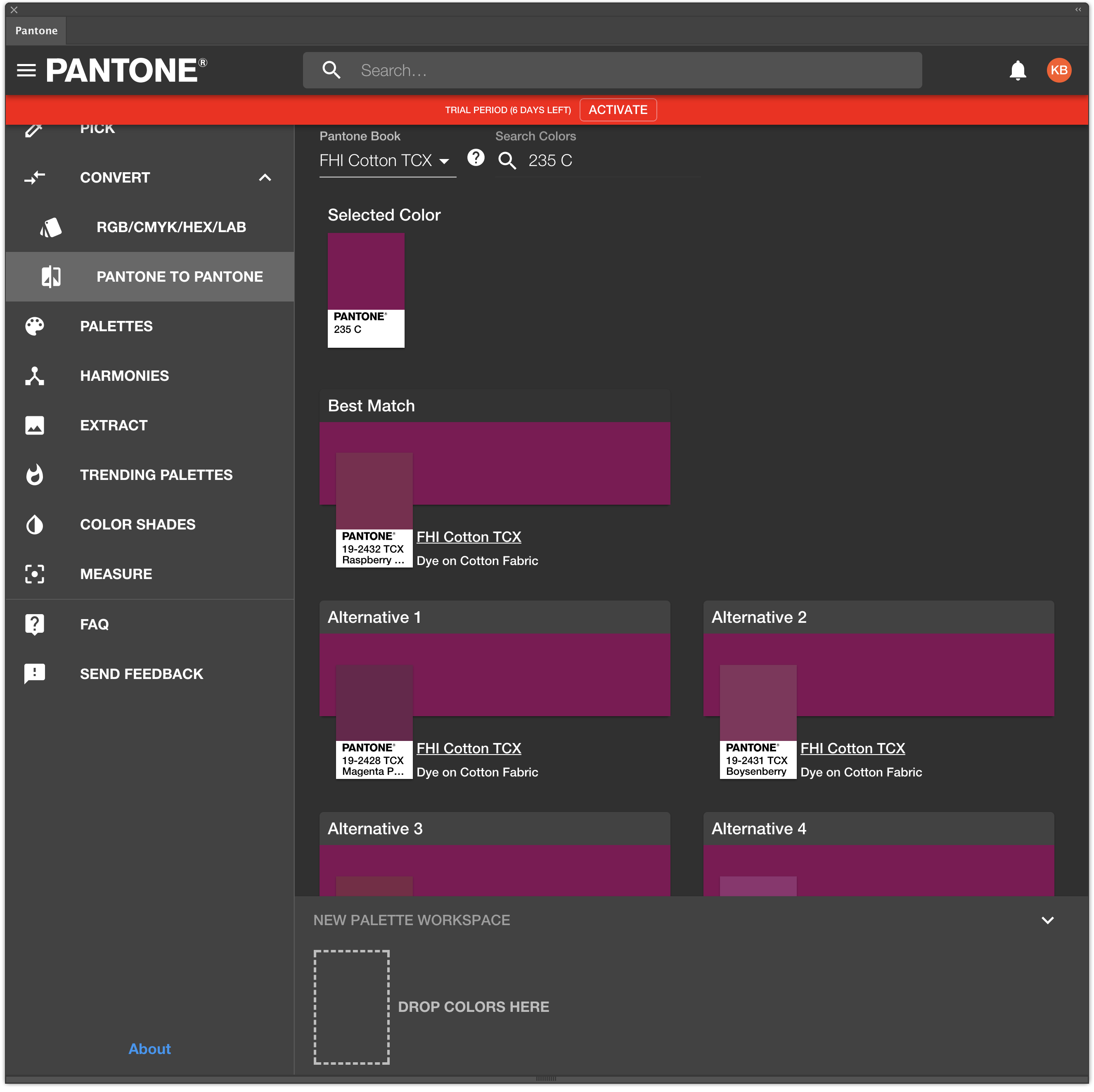Screen dimensions: 1094x1092
Task: Click the Drop Colors Here dashed box
Action: (x=352, y=1007)
